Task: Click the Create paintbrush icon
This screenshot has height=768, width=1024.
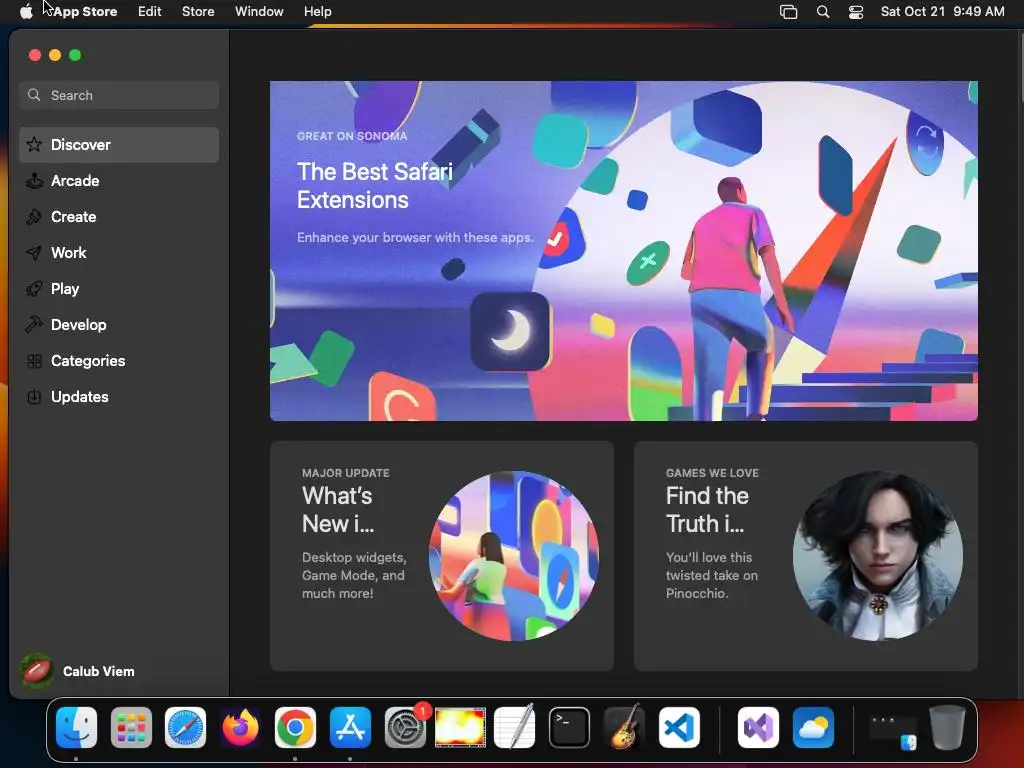Action: (x=34, y=217)
